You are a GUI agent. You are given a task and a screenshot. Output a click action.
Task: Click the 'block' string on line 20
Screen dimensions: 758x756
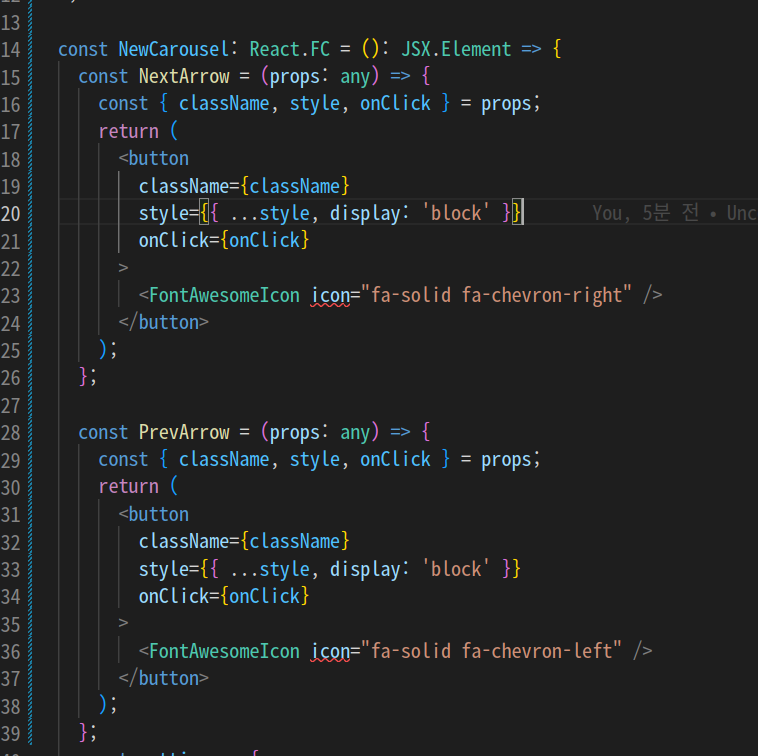(x=456, y=213)
